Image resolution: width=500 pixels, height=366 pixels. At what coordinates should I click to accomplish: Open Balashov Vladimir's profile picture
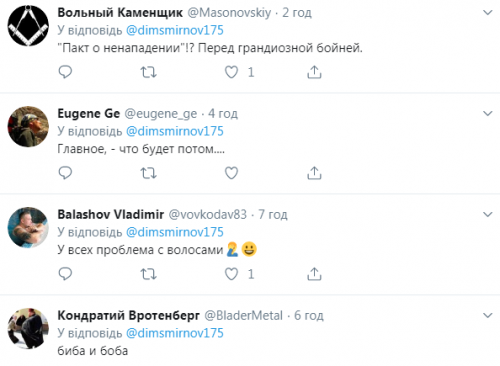click(x=28, y=227)
